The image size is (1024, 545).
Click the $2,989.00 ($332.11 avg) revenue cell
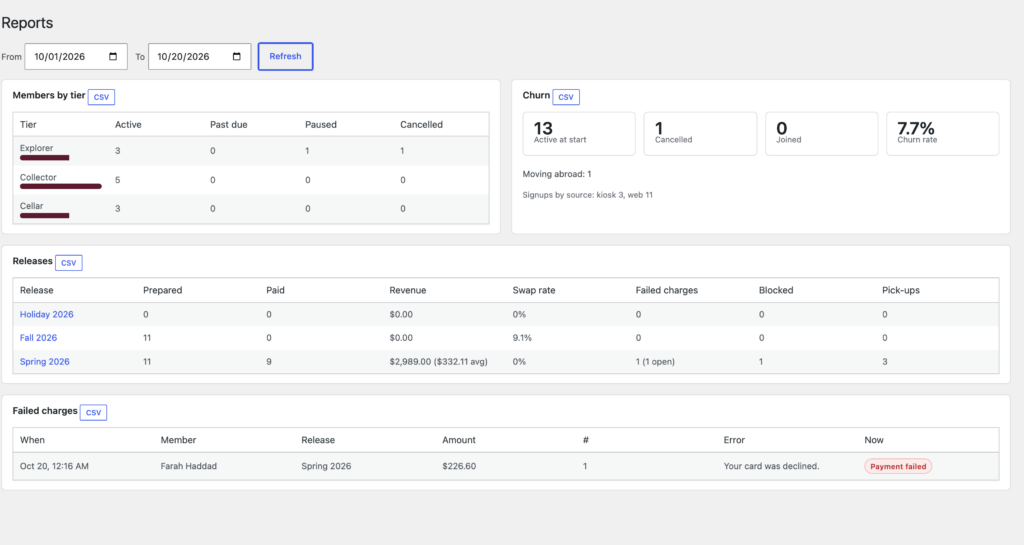[x=438, y=362]
